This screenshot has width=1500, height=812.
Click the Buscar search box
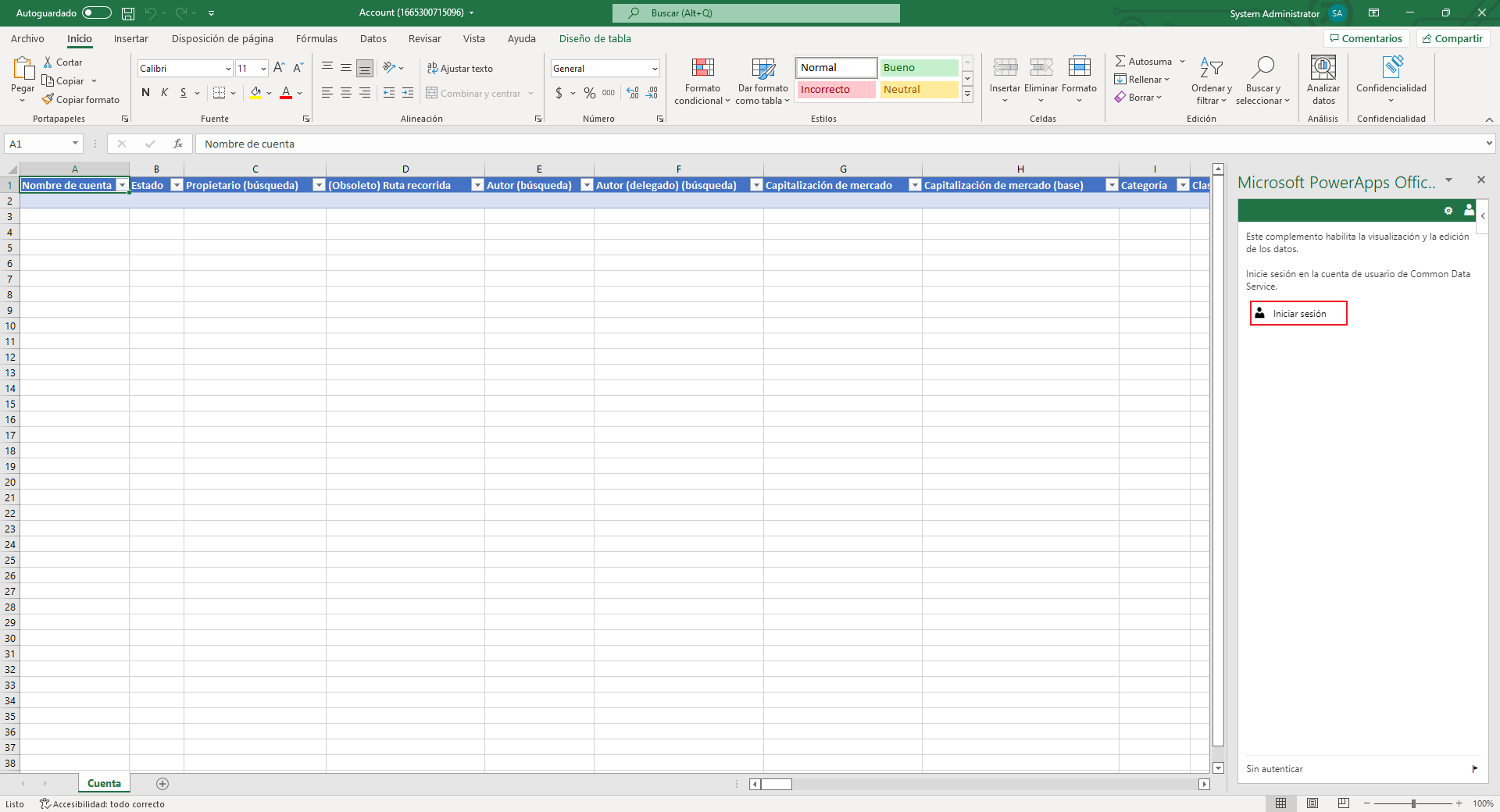pyautogui.click(x=756, y=13)
